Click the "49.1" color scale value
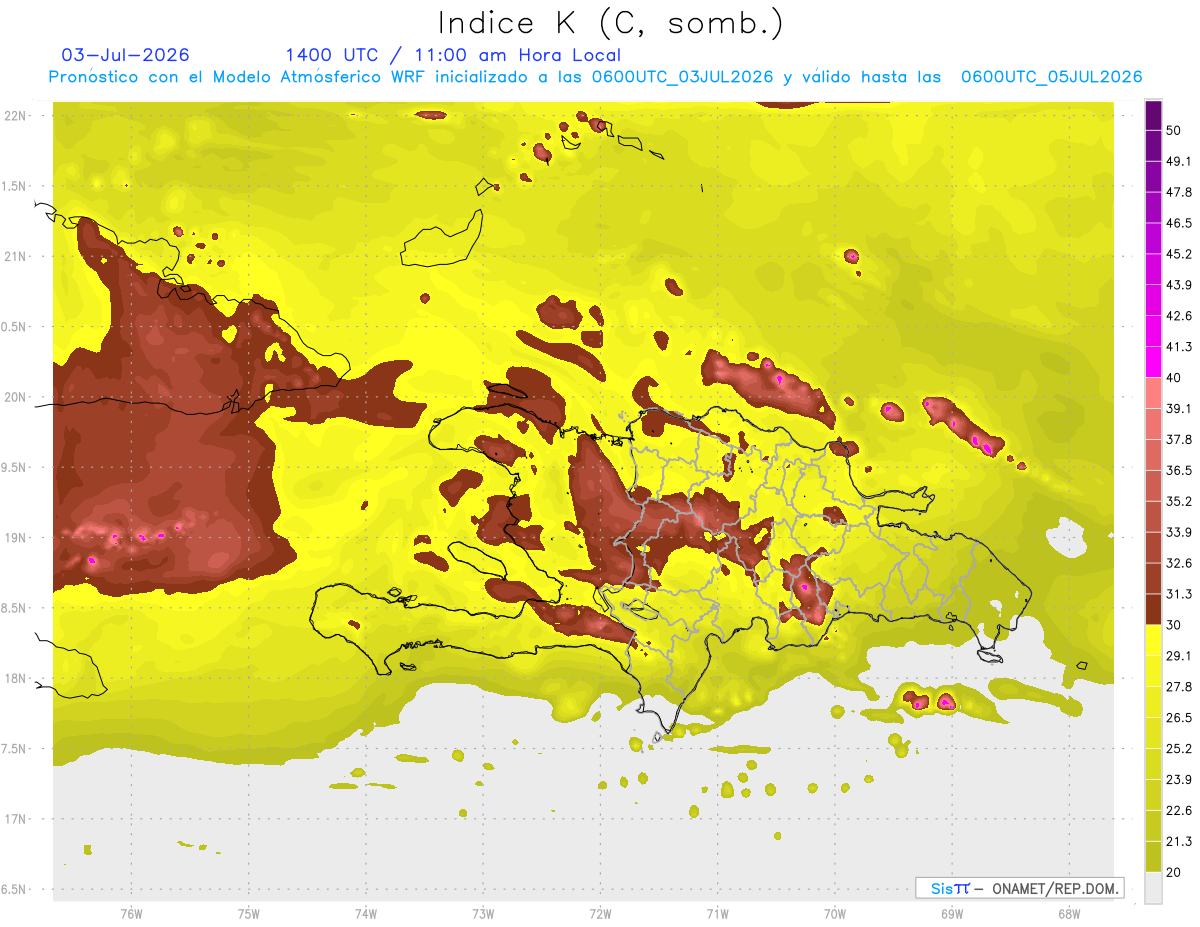Screen dimensions: 1200x927 (1179, 161)
